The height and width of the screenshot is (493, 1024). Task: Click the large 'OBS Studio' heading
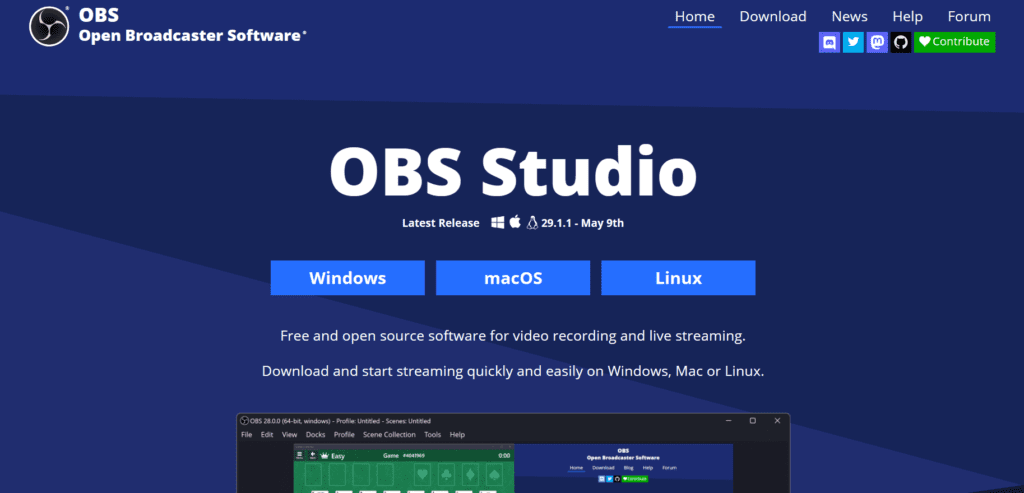point(513,172)
